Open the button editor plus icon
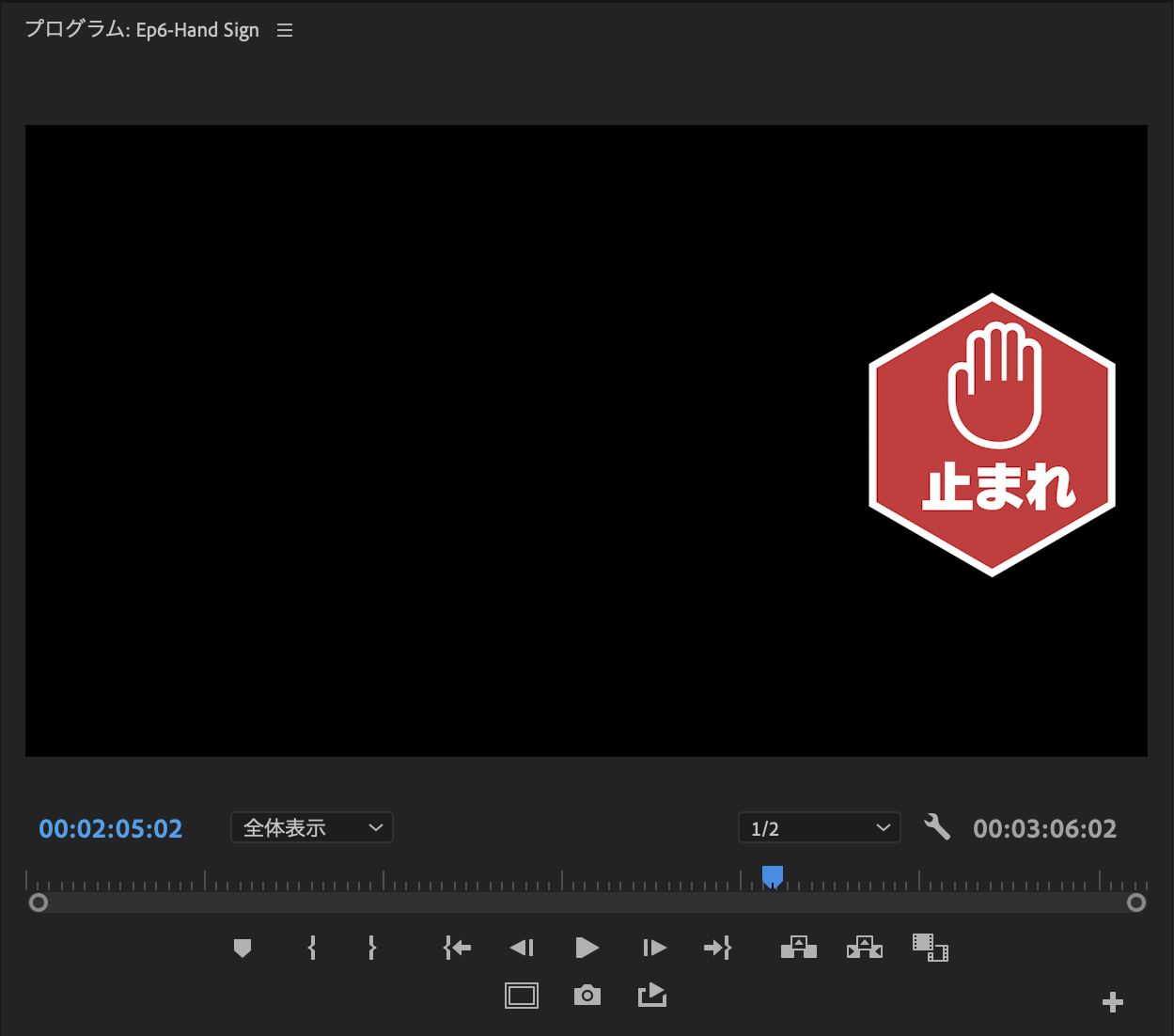The width and height of the screenshot is (1174, 1036). point(1113,1002)
